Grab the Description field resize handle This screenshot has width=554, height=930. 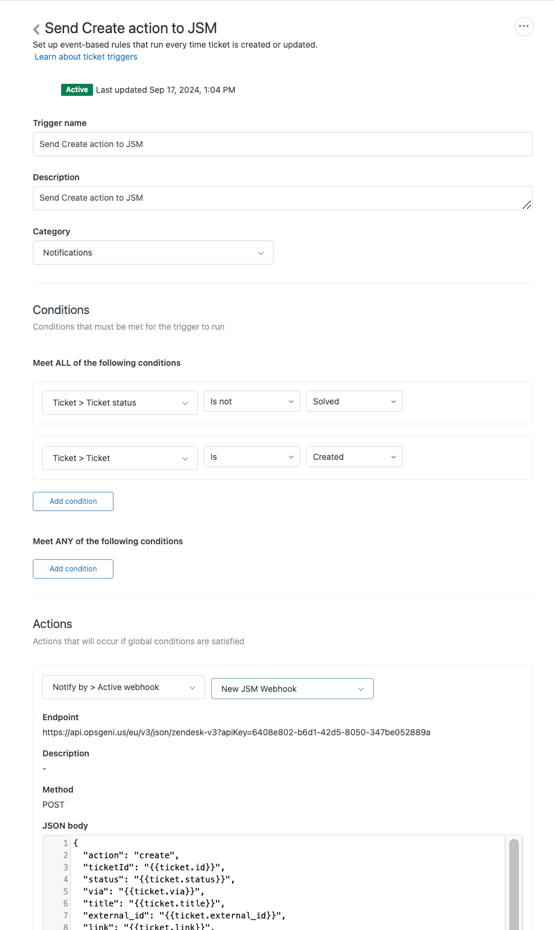tap(527, 205)
